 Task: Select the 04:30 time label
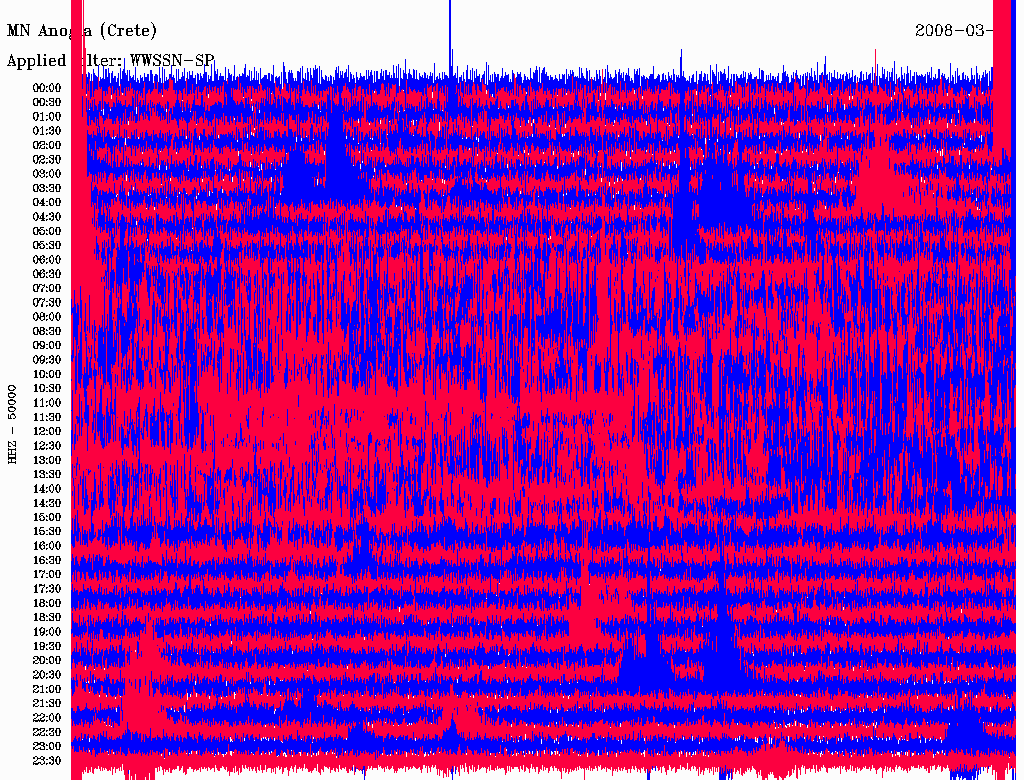click(x=47, y=217)
